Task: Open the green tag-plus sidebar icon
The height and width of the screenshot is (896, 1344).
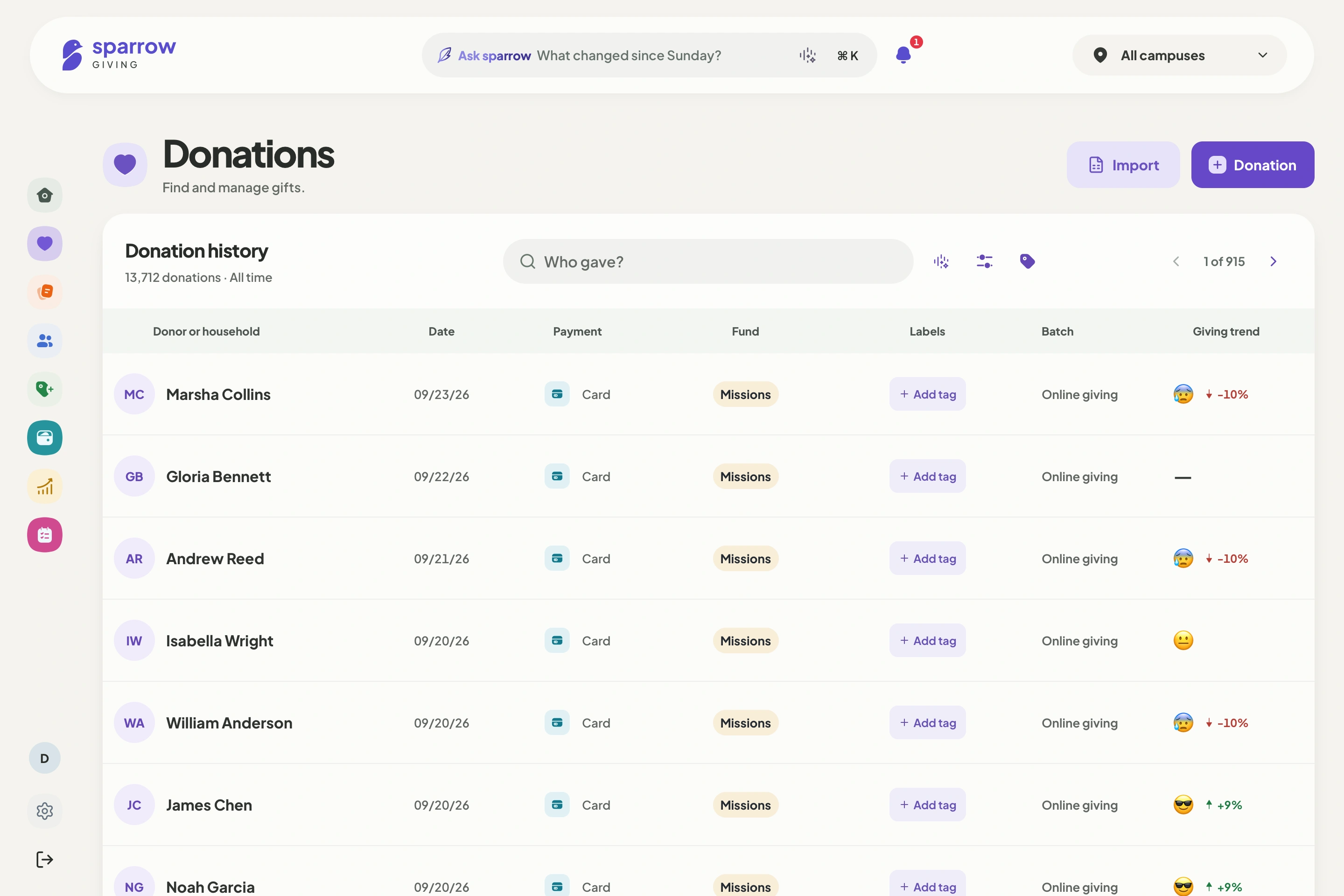Action: (x=45, y=389)
